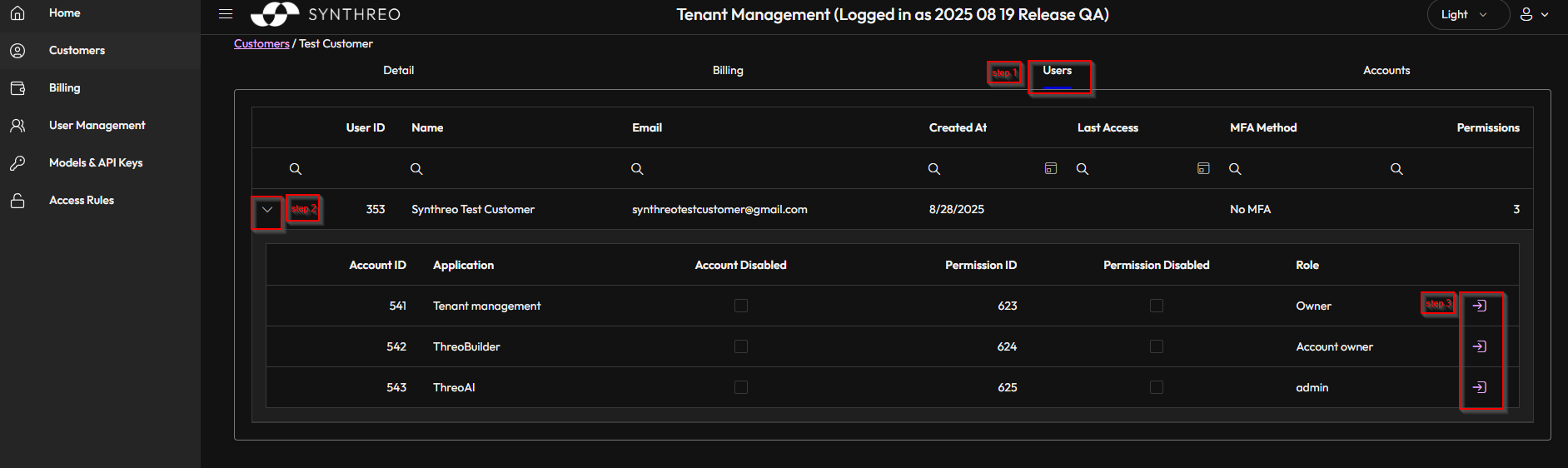
Task: Click login icon for ThreoAI row
Action: (x=1480, y=387)
